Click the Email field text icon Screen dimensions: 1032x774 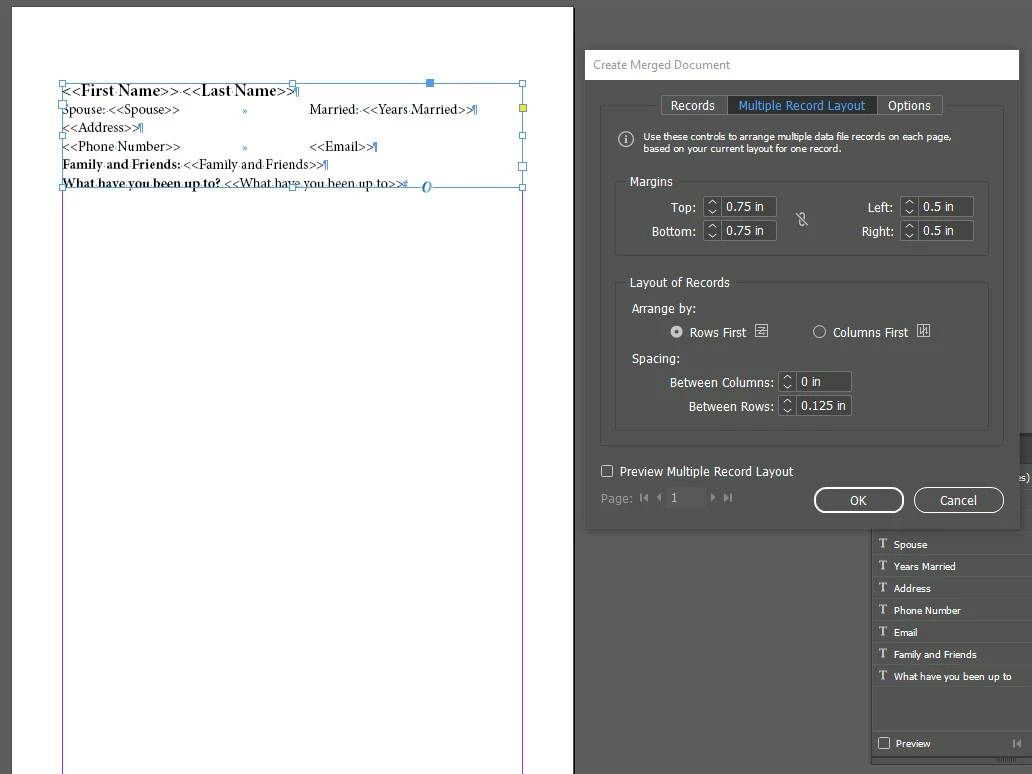click(x=883, y=631)
